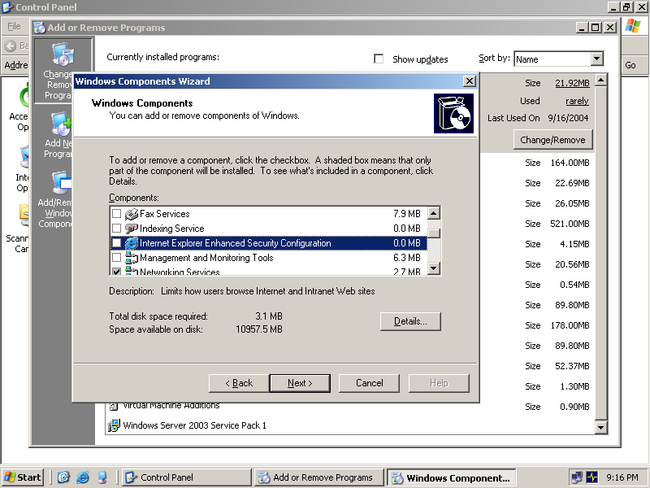650x488 pixels.
Task: Select the Fax Services row text
Action: (x=165, y=214)
